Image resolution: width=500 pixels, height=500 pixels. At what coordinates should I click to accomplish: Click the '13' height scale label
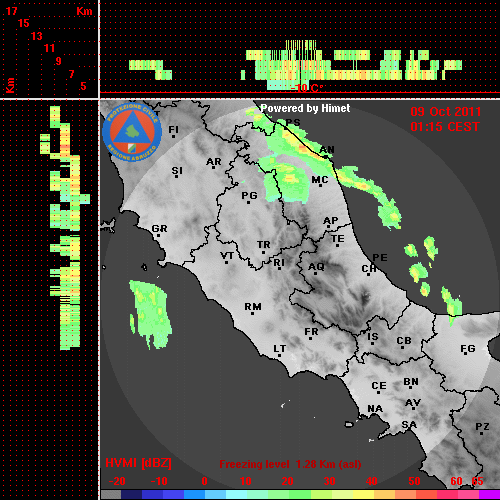pos(37,36)
